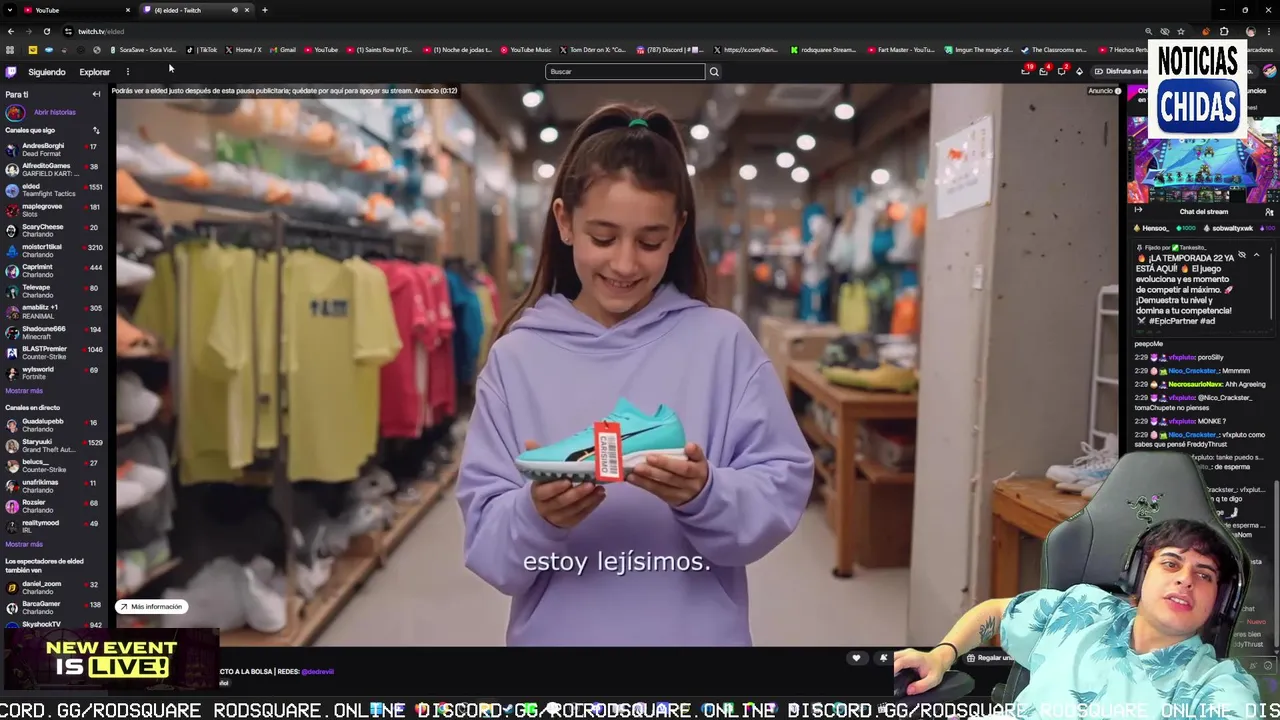
Task: Toggle the notification bell below video
Action: tap(883, 658)
